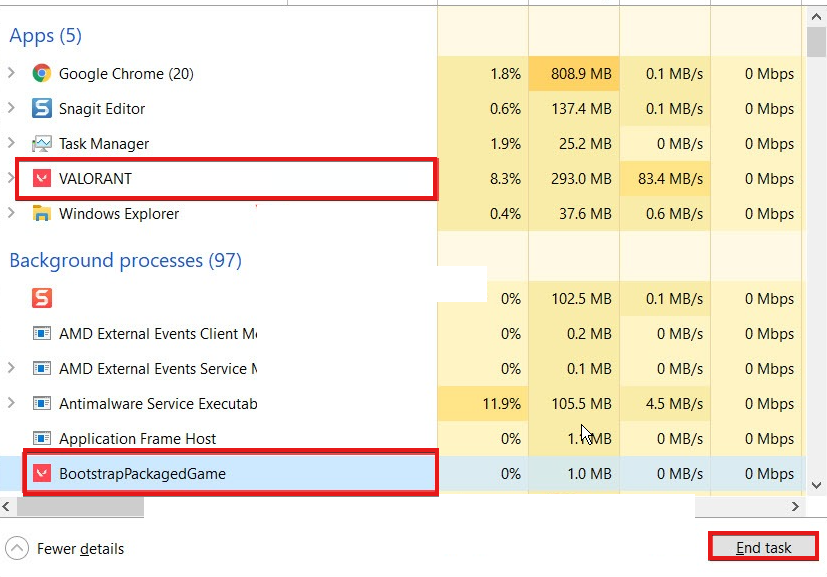Image resolution: width=827 pixels, height=577 pixels.
Task: Click the Antimalware Service Executable icon
Action: coord(42,403)
